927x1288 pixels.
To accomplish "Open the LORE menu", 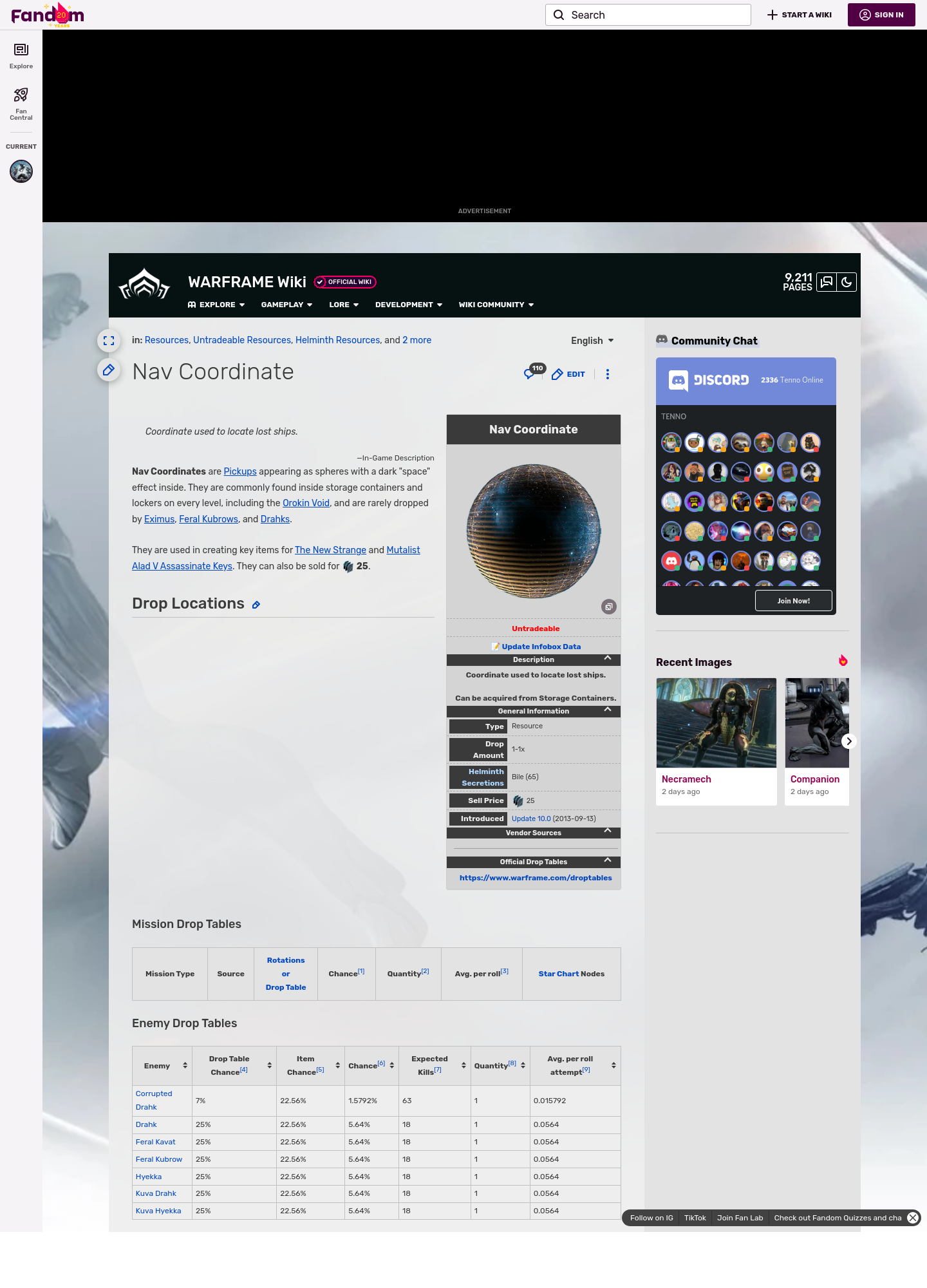I will pyautogui.click(x=344, y=305).
